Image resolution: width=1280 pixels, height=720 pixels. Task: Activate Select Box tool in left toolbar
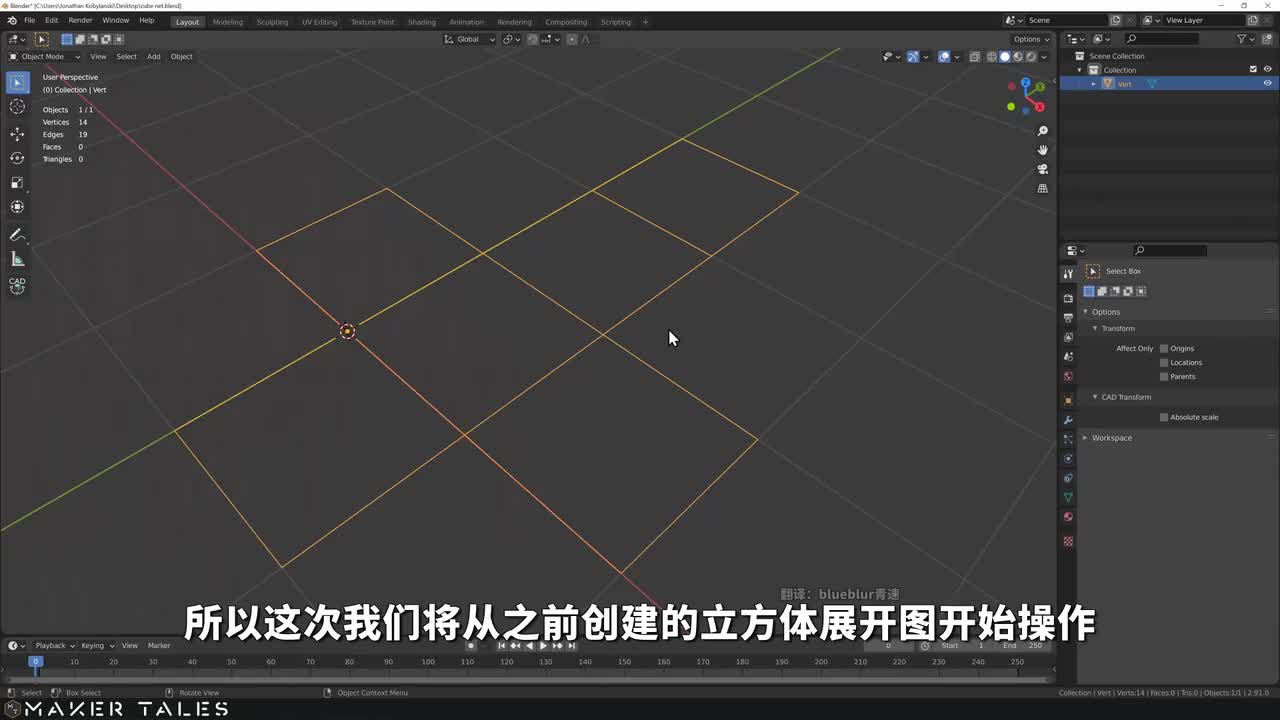tap(17, 82)
